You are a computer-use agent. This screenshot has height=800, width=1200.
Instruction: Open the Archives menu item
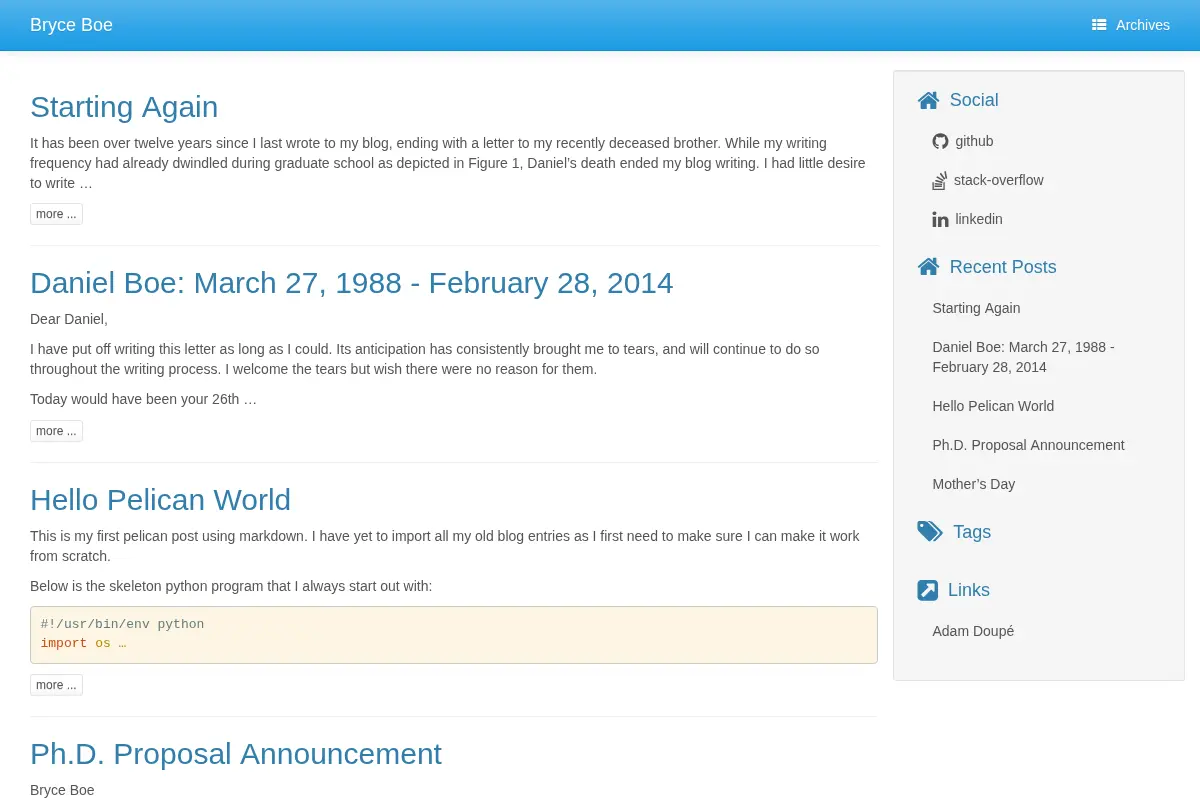[1131, 25]
